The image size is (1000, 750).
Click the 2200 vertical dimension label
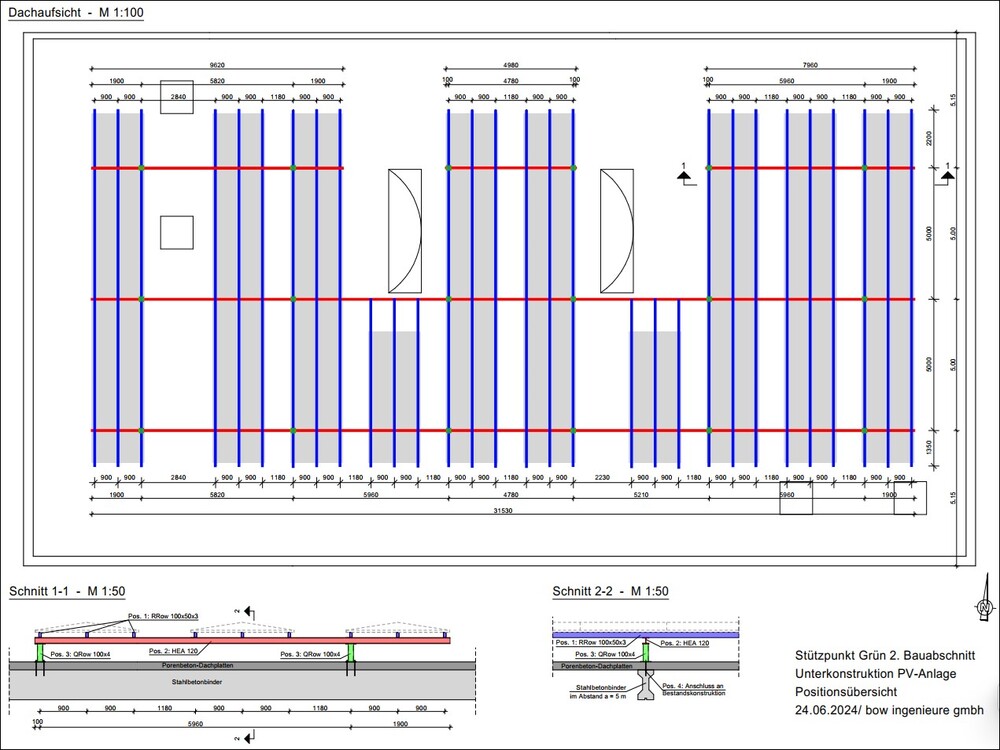click(x=929, y=138)
